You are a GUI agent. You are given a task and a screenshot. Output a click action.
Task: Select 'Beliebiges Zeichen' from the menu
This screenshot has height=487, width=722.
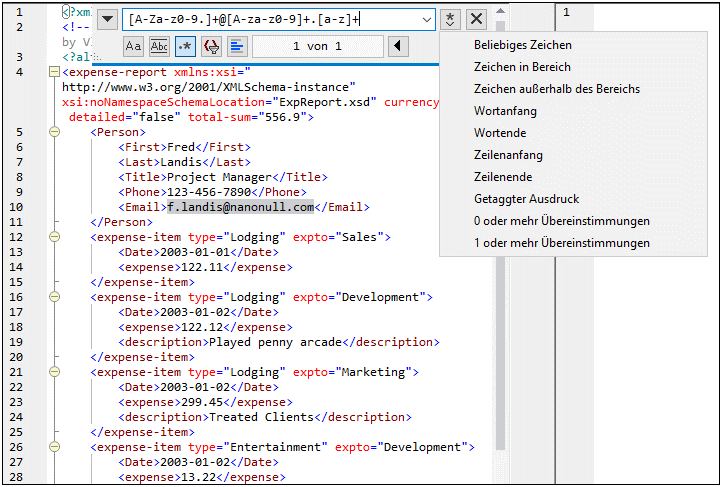pyautogui.click(x=523, y=45)
